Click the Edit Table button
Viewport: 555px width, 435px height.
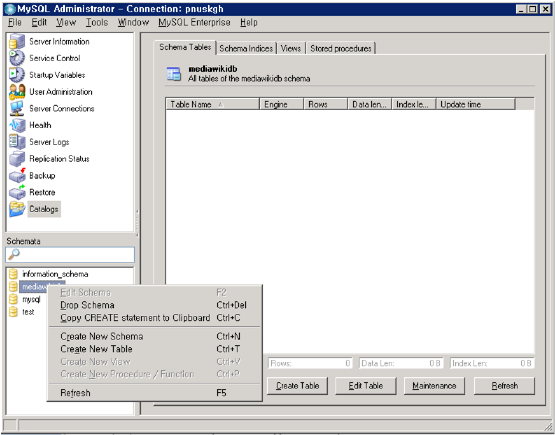tap(366, 386)
